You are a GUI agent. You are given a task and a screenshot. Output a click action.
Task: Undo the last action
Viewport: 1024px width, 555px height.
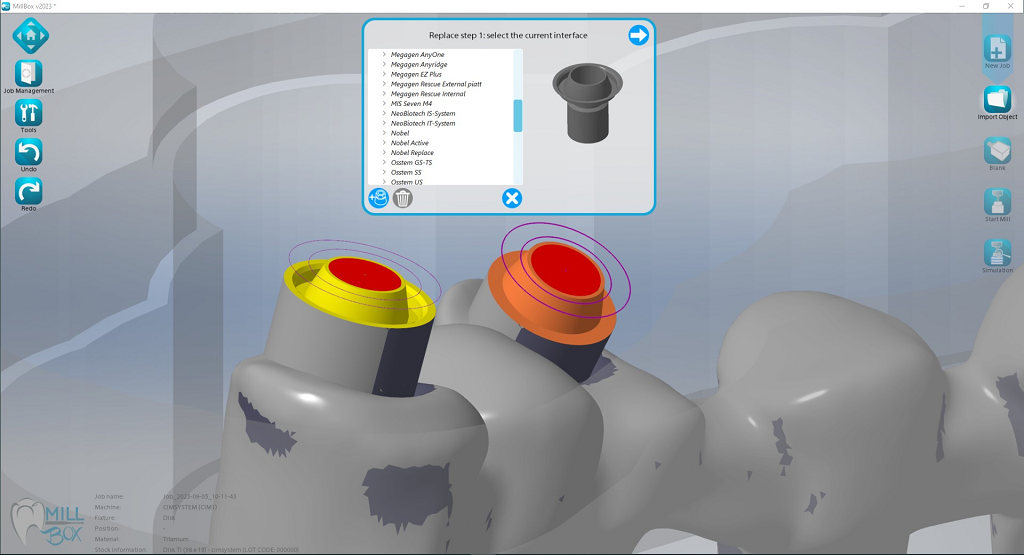tap(29, 151)
